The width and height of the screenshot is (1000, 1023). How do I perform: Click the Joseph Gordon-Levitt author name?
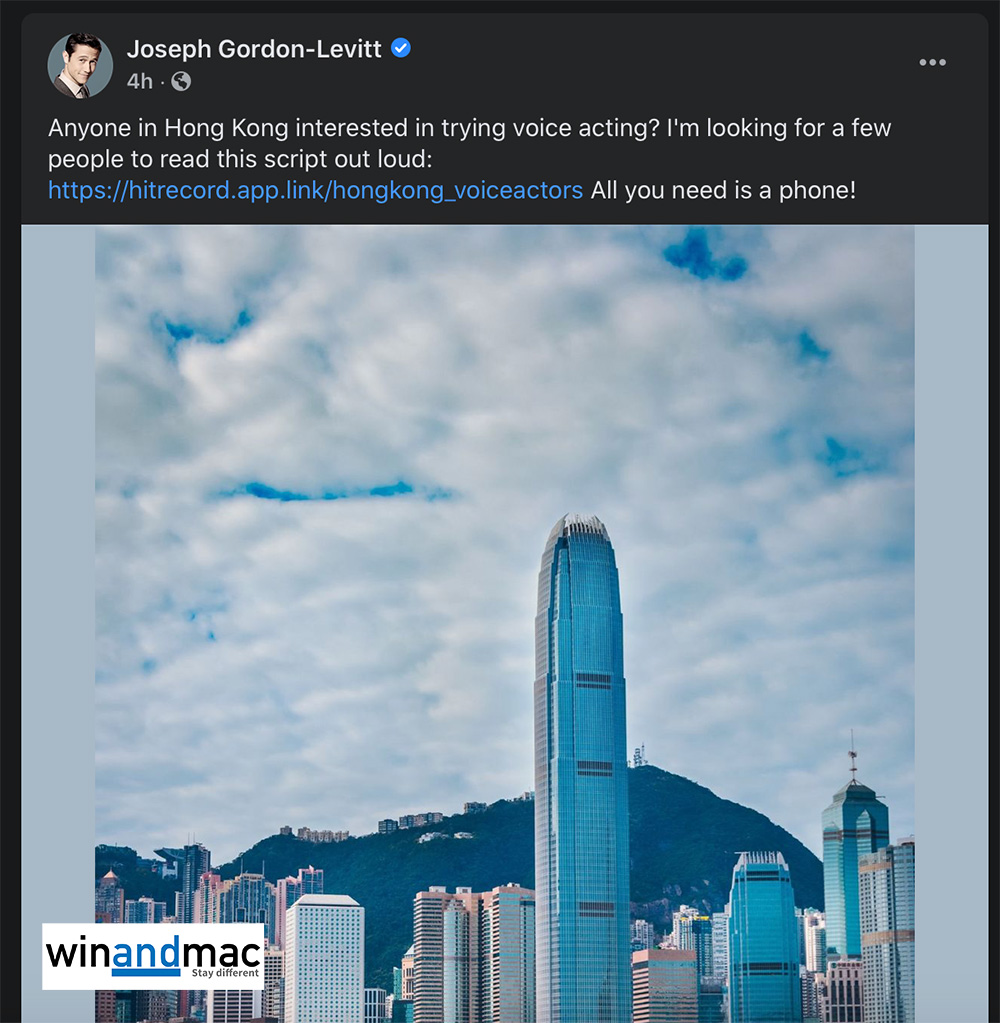254,49
